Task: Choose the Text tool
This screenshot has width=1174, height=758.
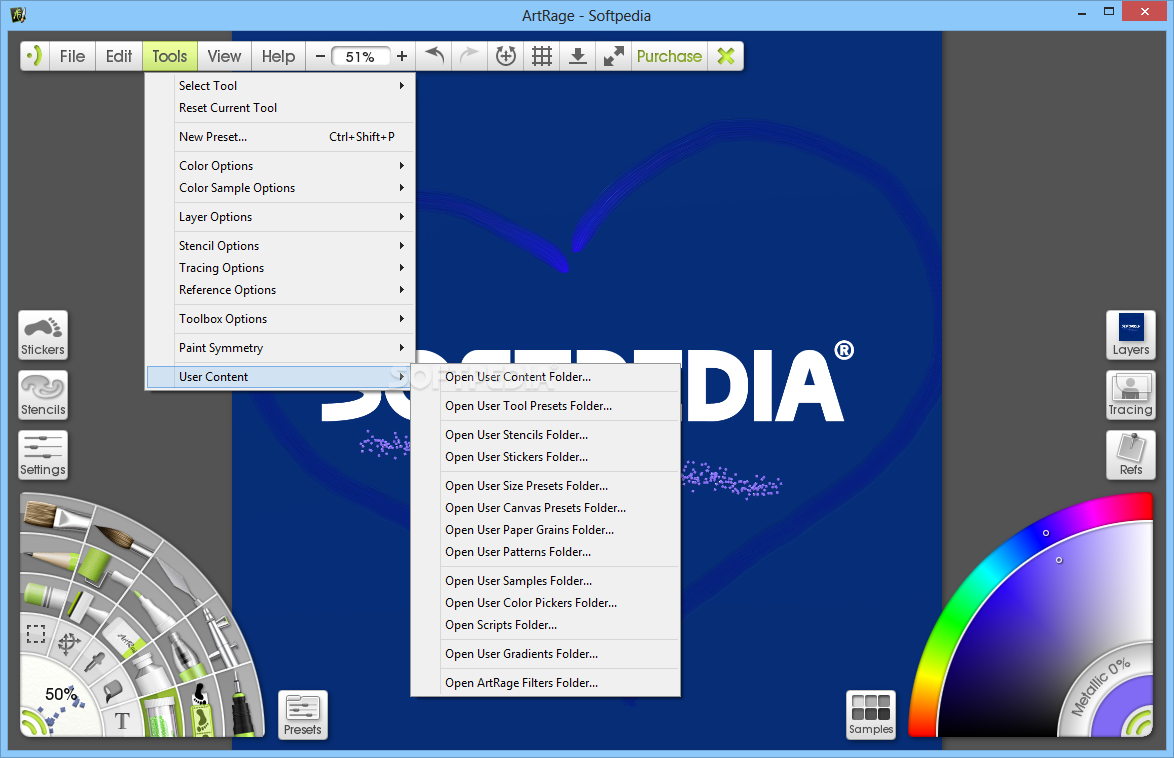Action: 122,721
